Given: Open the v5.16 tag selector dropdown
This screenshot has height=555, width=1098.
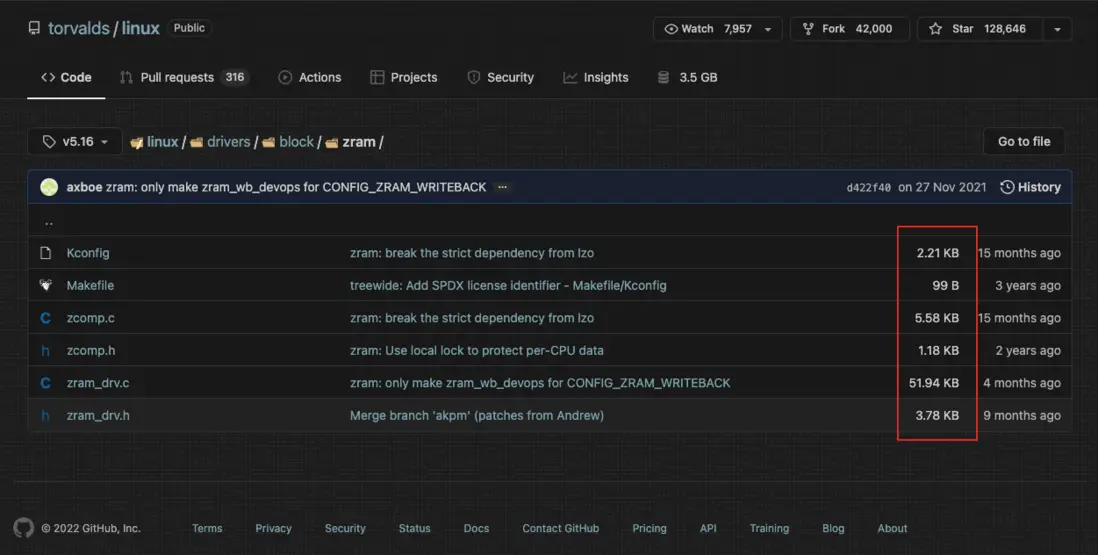Looking at the screenshot, I should pyautogui.click(x=75, y=142).
